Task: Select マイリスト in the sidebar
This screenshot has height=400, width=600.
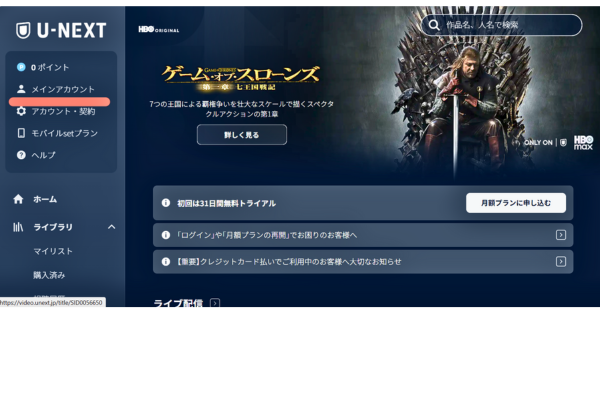Action: point(53,251)
